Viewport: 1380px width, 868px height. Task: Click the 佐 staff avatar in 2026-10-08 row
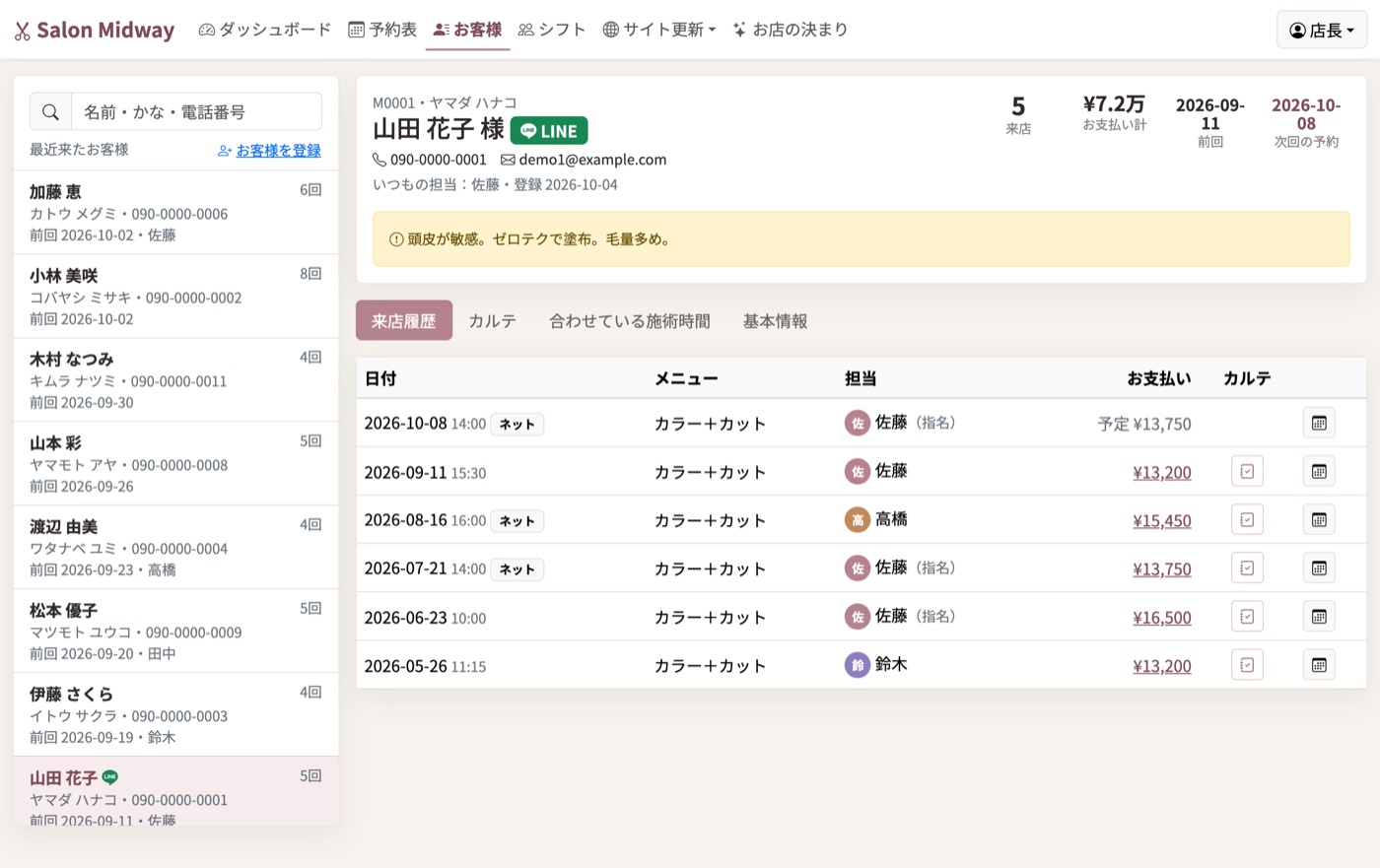[x=858, y=423]
